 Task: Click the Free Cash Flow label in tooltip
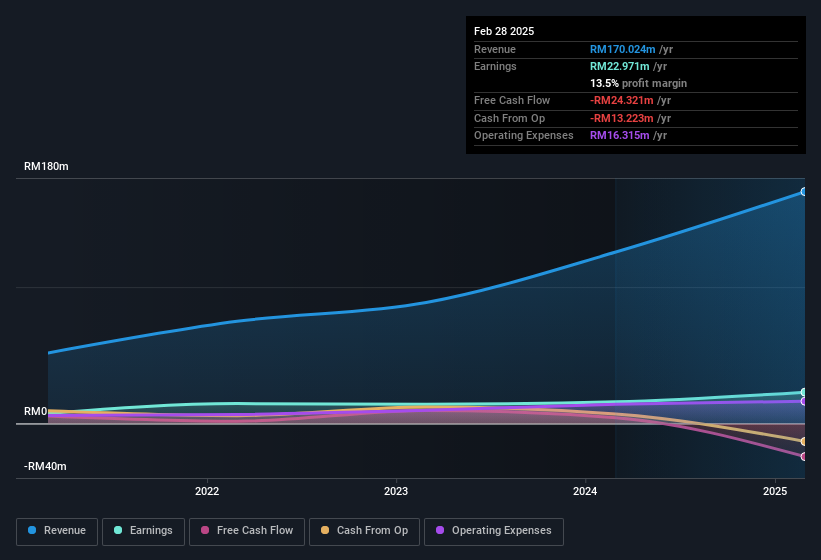(512, 100)
